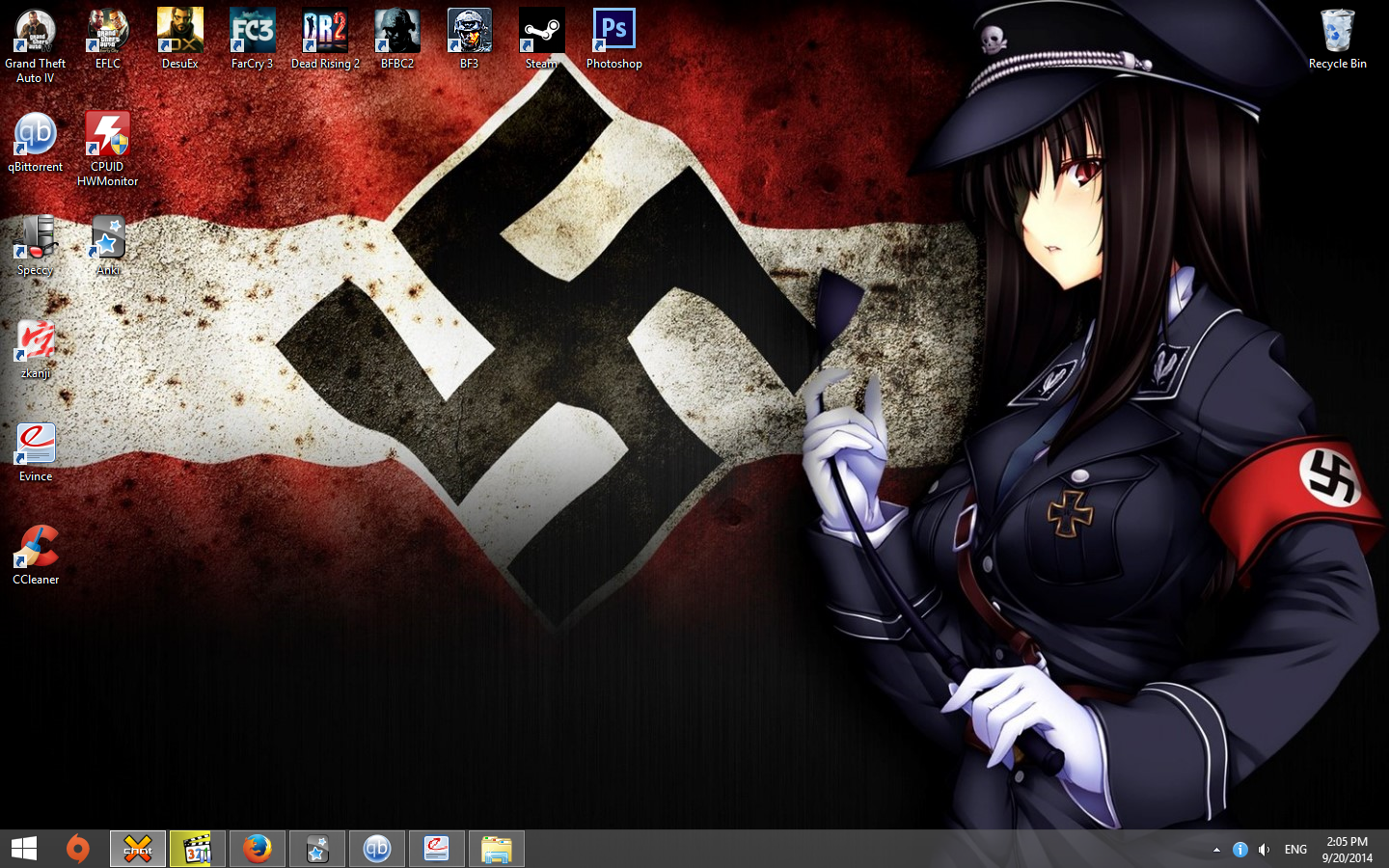
Task: Open Origin from the taskbar
Action: [x=78, y=849]
